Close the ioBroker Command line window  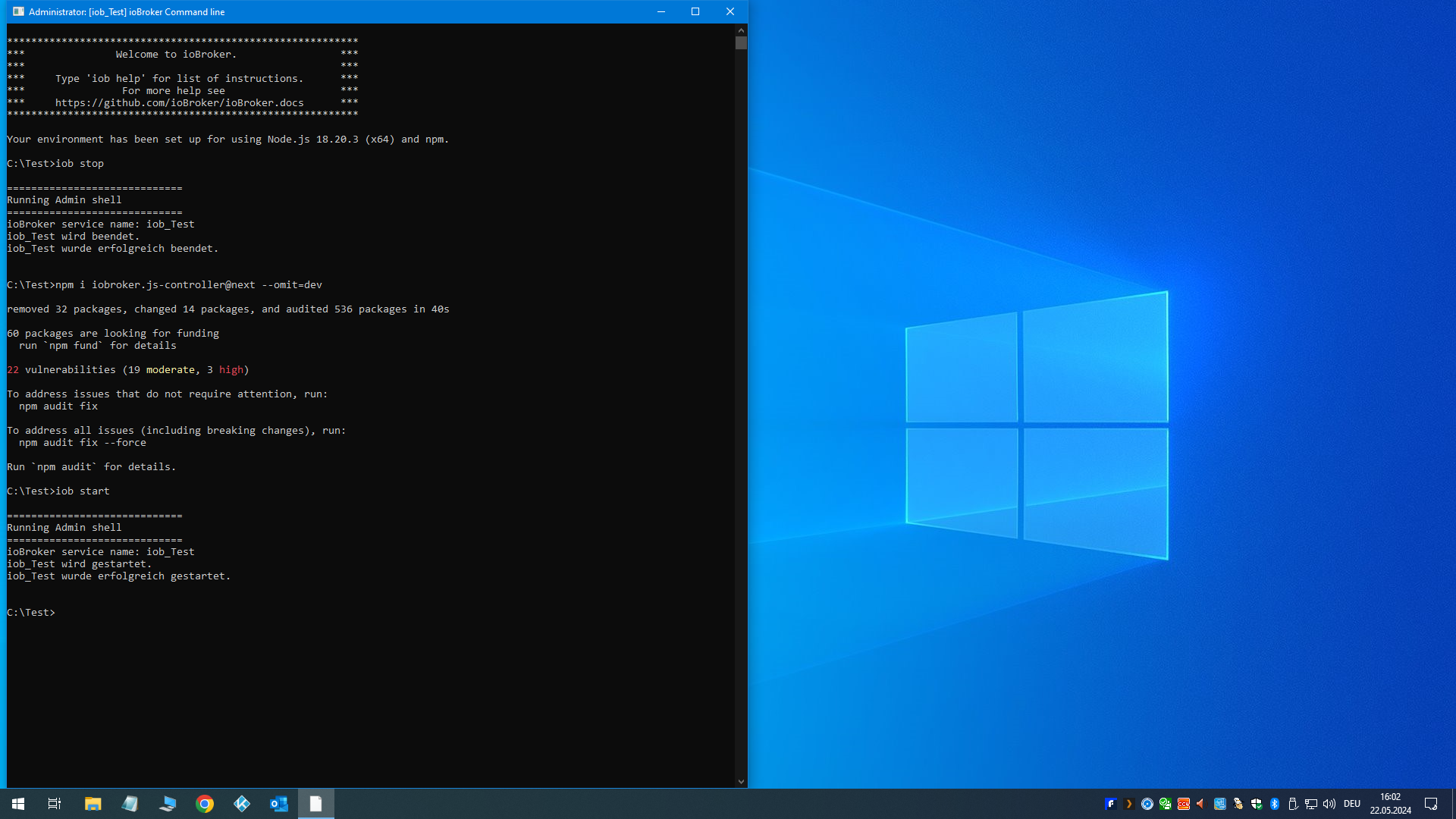click(x=730, y=11)
